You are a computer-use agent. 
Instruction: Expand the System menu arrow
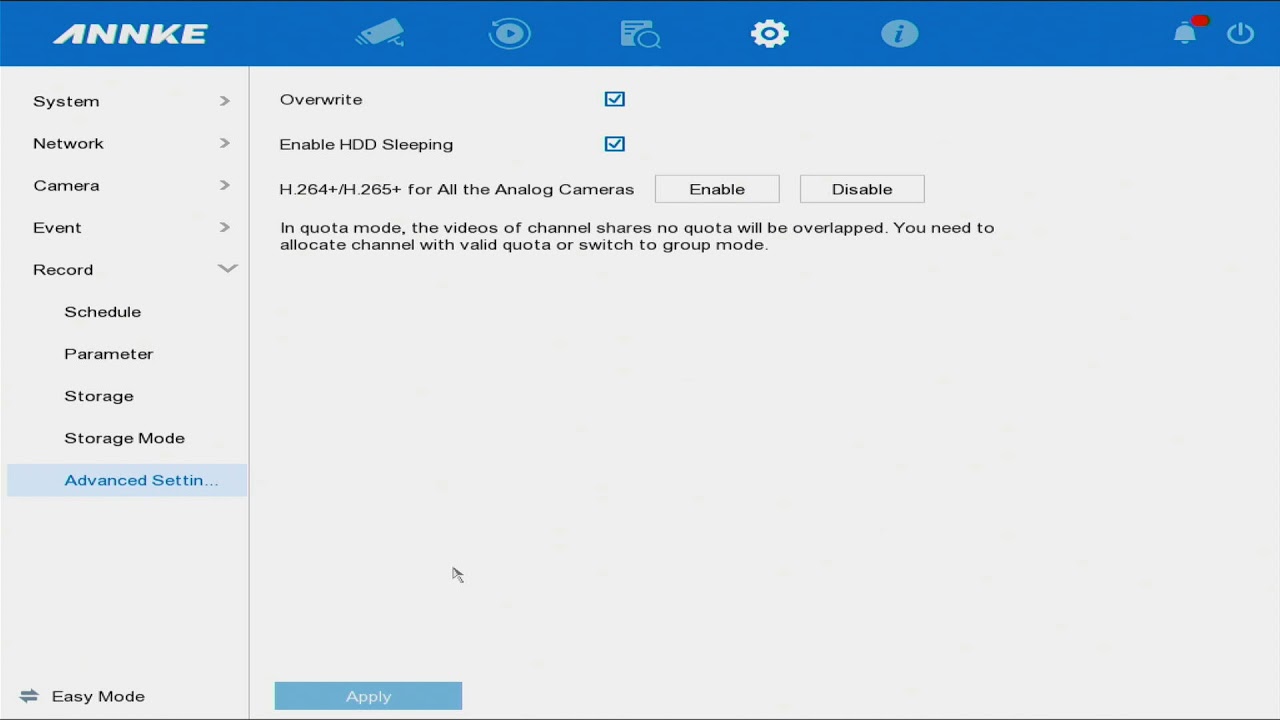point(225,101)
